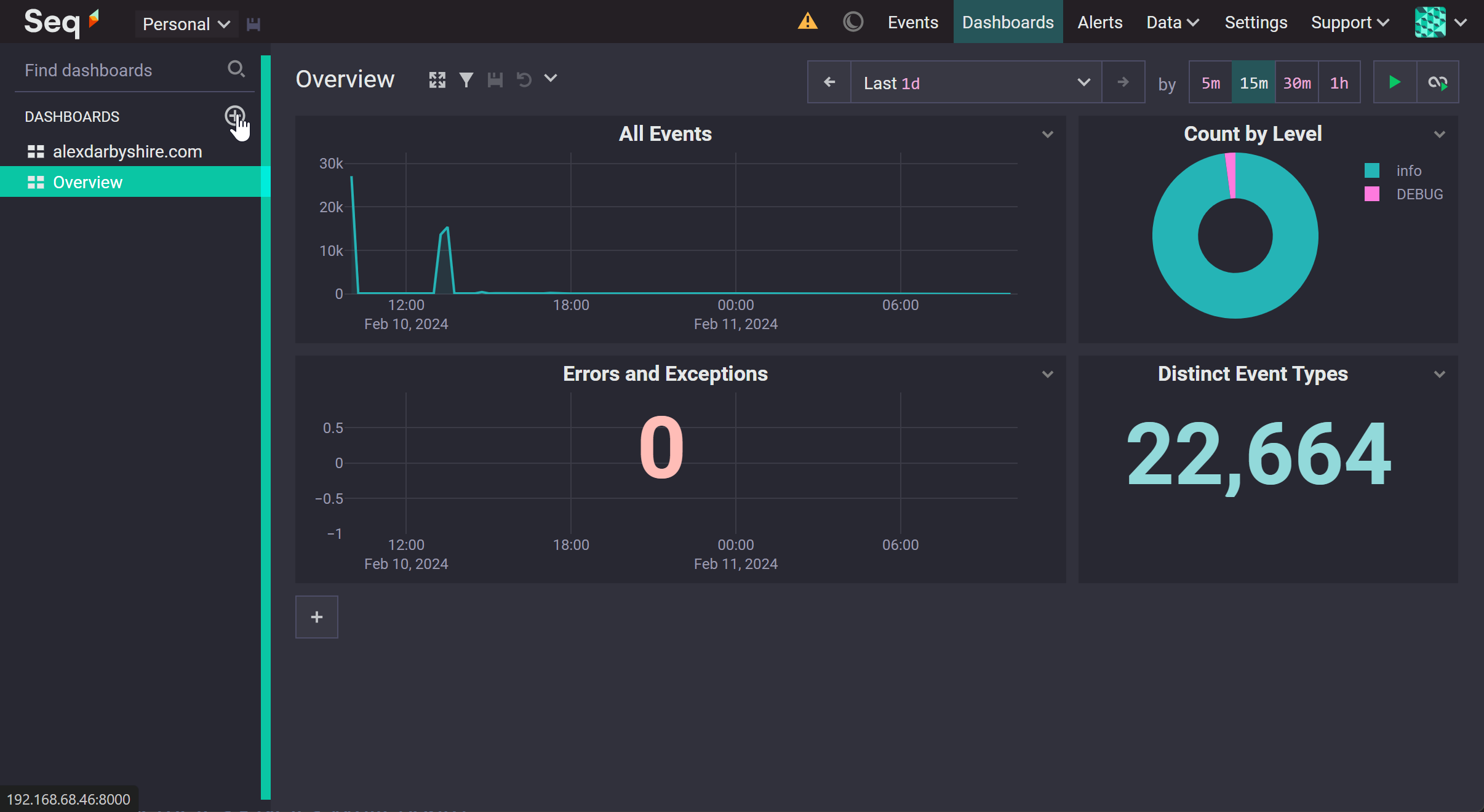
Task: Click the dashboard search magnifier icon
Action: pos(236,69)
